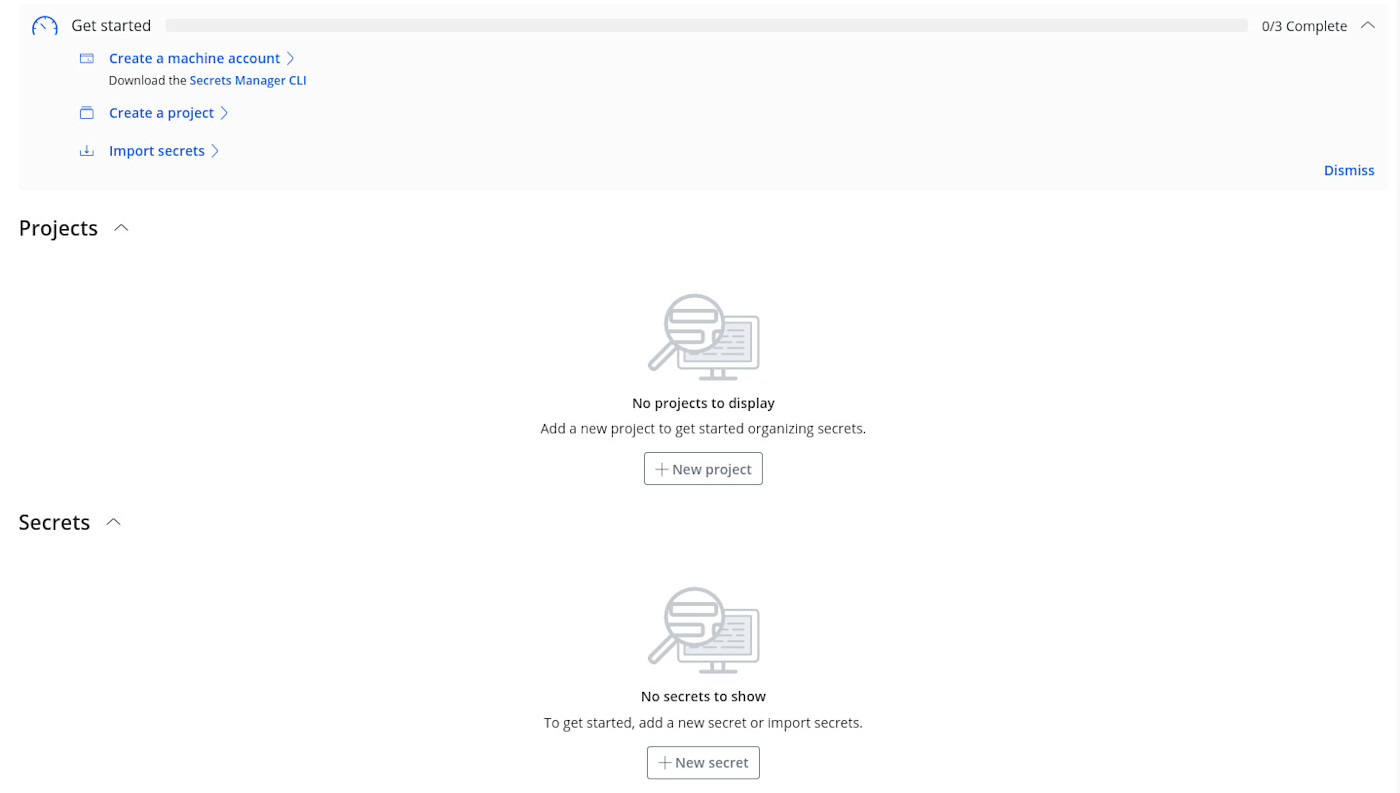The height and width of the screenshot is (793, 1400).
Task: Click the folder icon beside Create a project
Action: coord(87,112)
